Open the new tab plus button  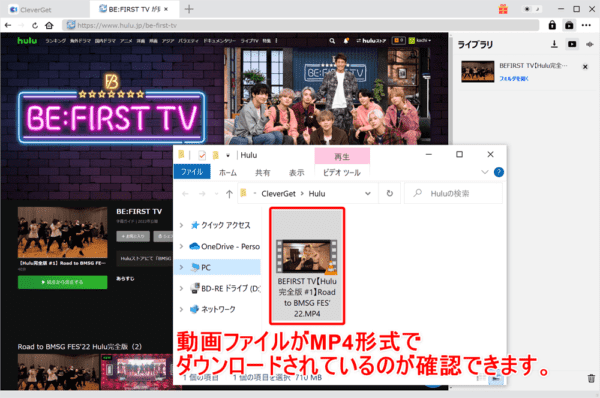click(189, 9)
